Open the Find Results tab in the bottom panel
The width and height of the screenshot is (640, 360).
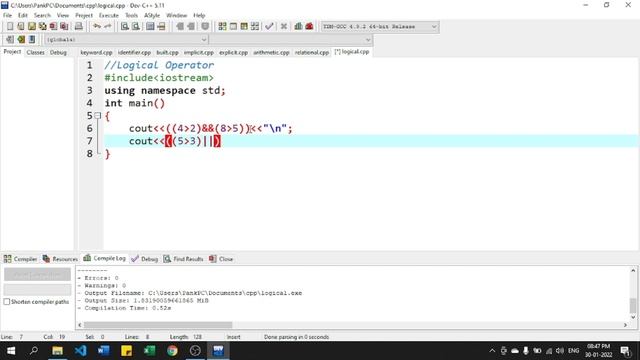click(x=183, y=259)
